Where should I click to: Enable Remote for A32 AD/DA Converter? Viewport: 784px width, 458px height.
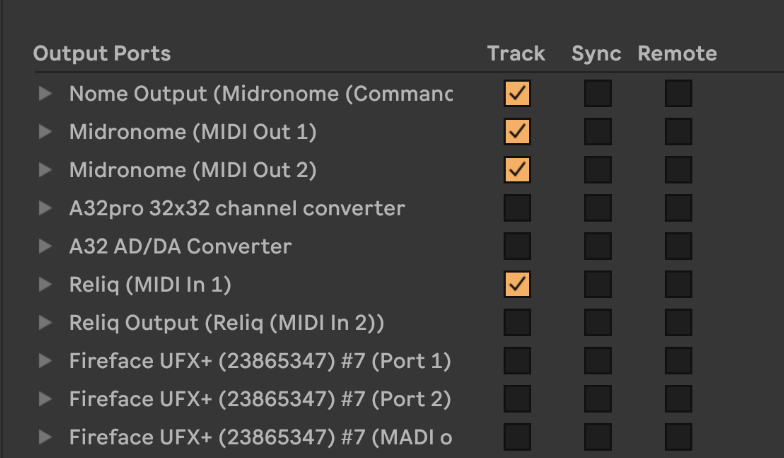coord(678,247)
